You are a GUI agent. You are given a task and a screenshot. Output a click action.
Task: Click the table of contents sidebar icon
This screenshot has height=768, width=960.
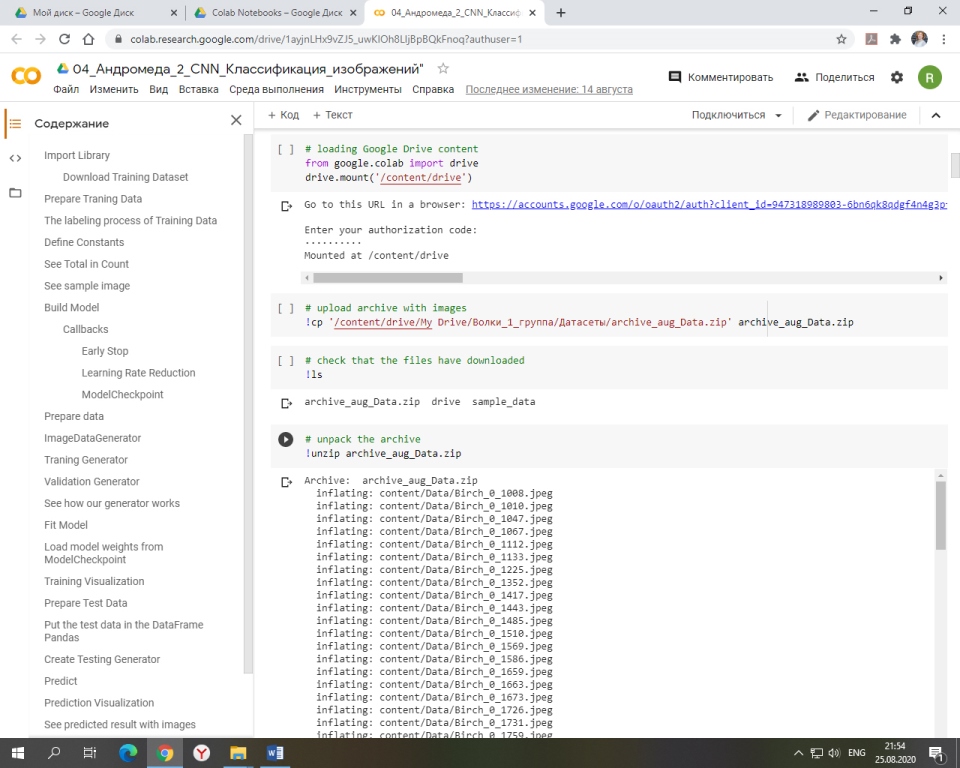pyautogui.click(x=15, y=124)
